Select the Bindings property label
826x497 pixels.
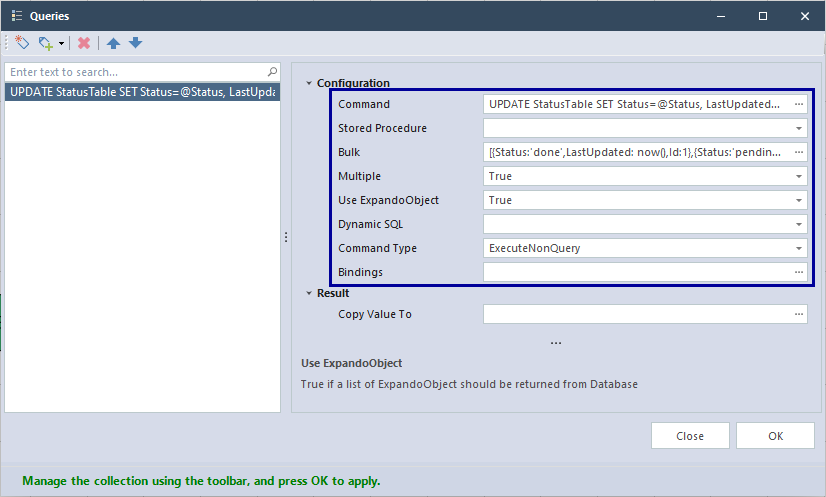[360, 272]
